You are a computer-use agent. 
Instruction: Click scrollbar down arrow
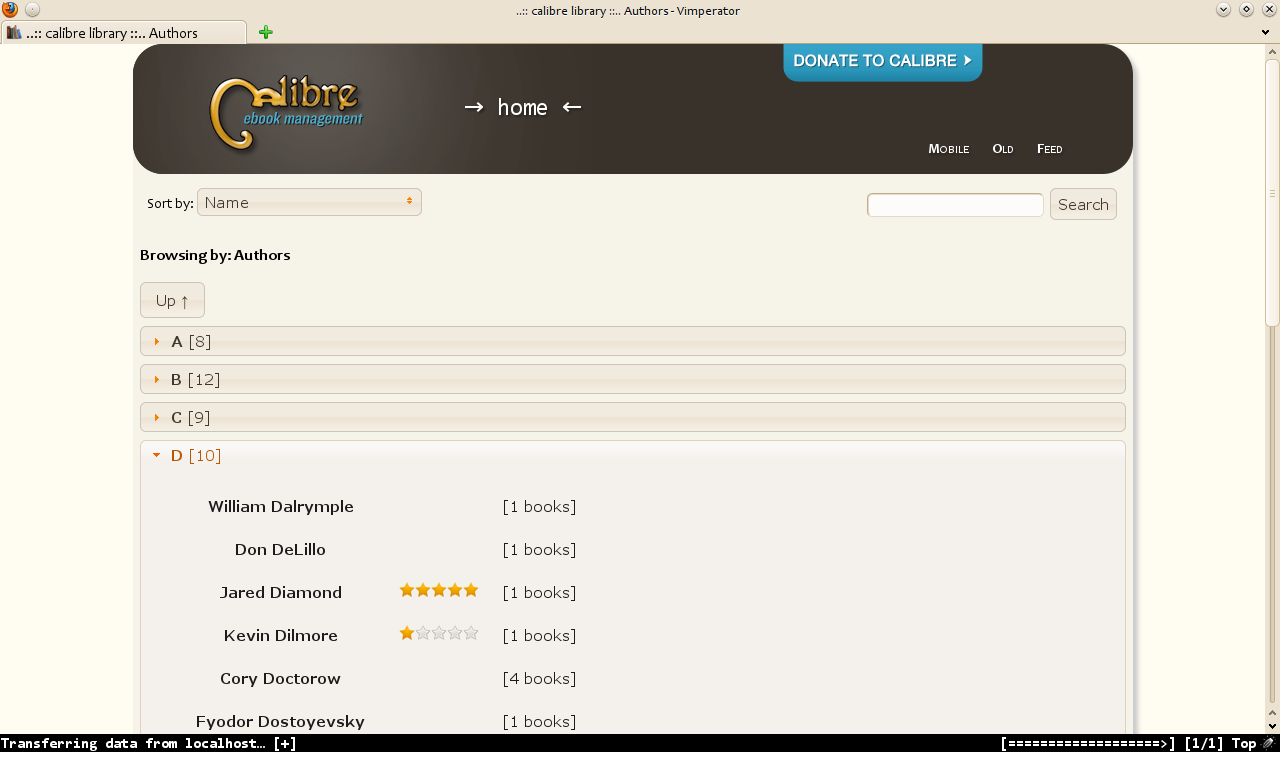point(1272,726)
